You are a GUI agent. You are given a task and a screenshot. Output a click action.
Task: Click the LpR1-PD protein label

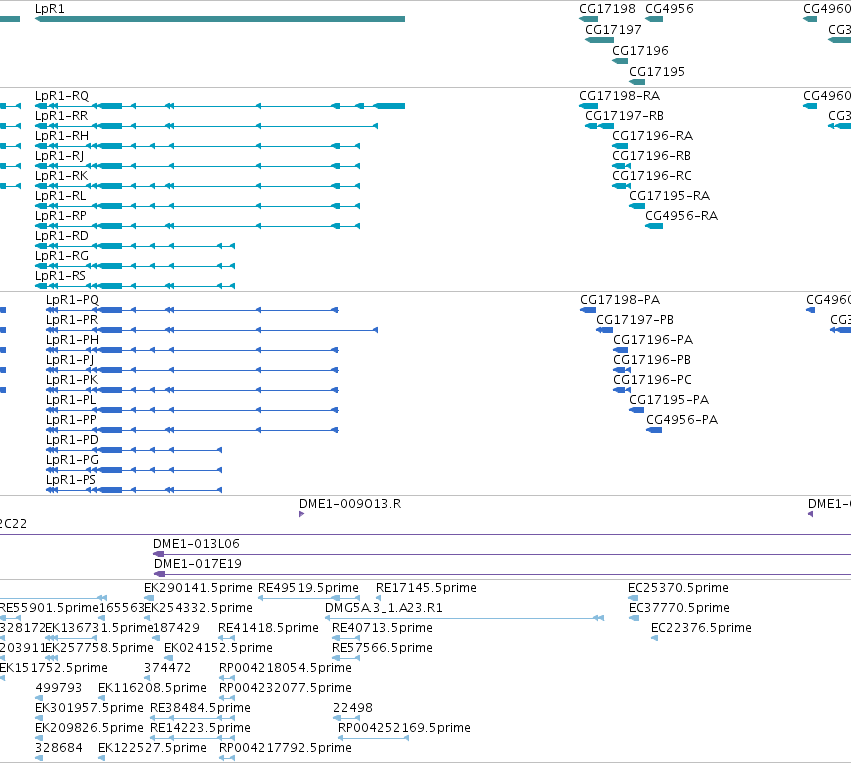coord(72,440)
